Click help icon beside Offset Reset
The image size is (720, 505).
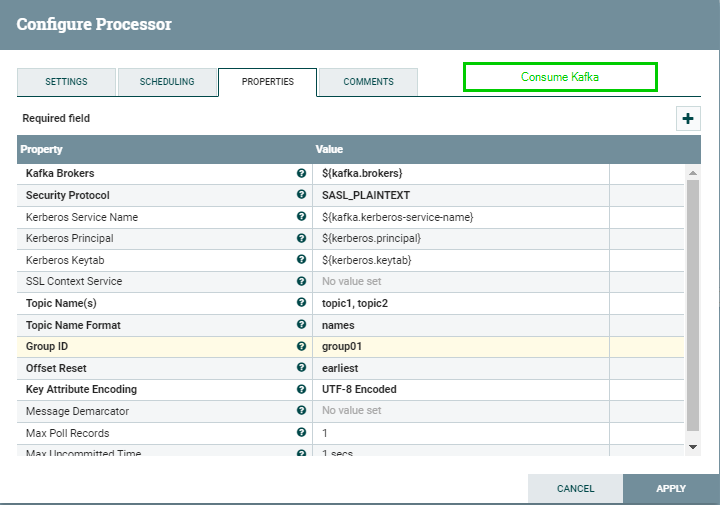coord(301,368)
